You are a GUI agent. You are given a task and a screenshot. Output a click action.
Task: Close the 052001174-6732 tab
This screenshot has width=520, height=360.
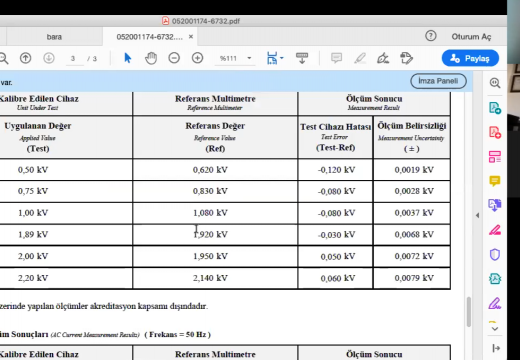pyautogui.click(x=191, y=37)
